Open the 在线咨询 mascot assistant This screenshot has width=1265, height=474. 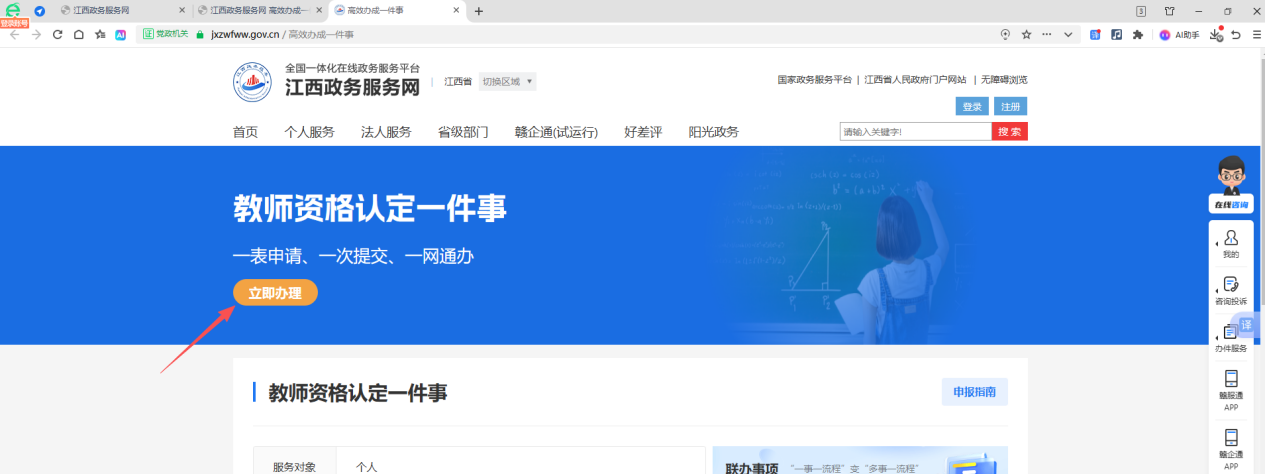click(x=1230, y=183)
